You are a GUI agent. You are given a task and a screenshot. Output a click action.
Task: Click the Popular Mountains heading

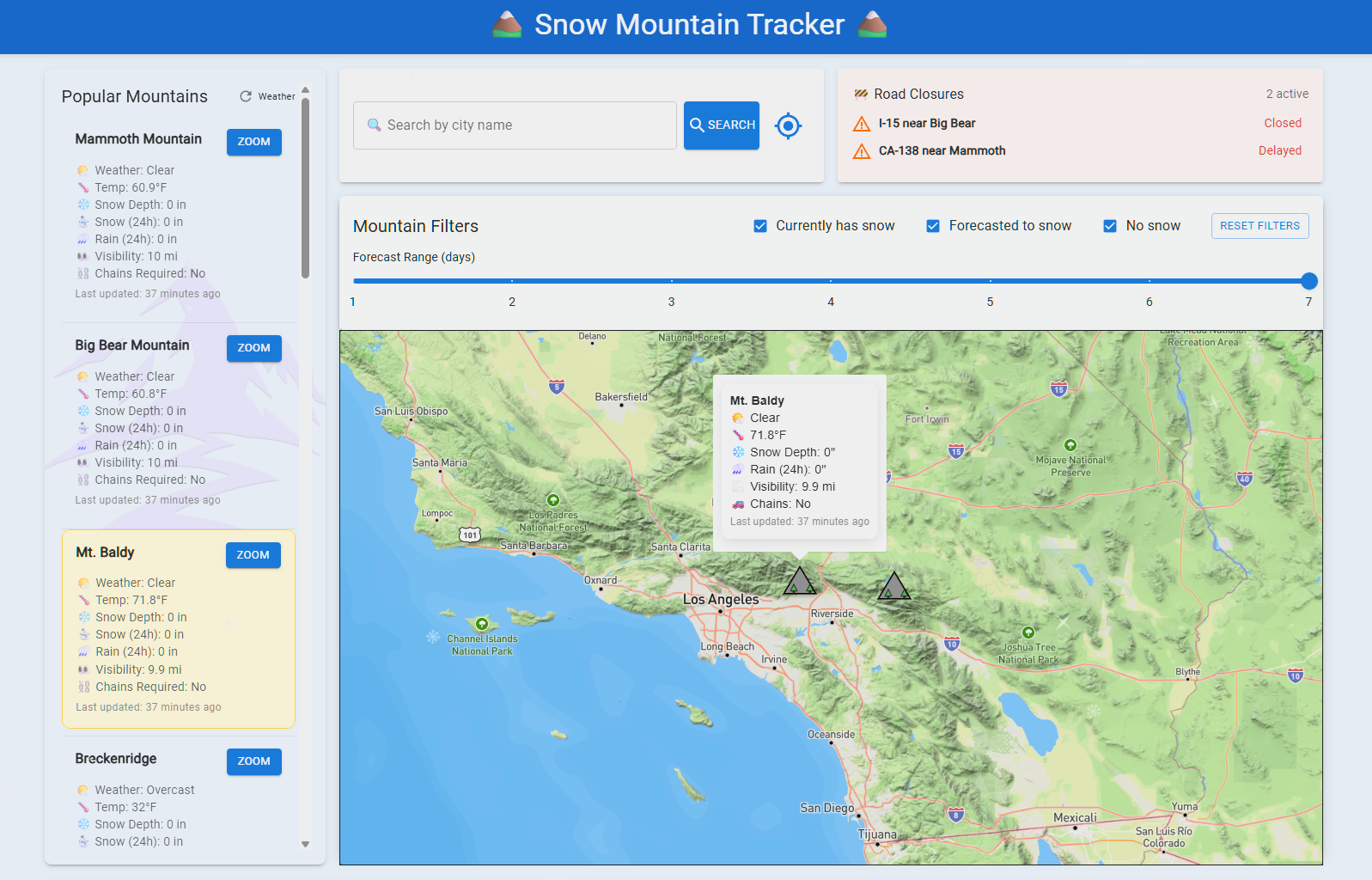pyautogui.click(x=135, y=96)
